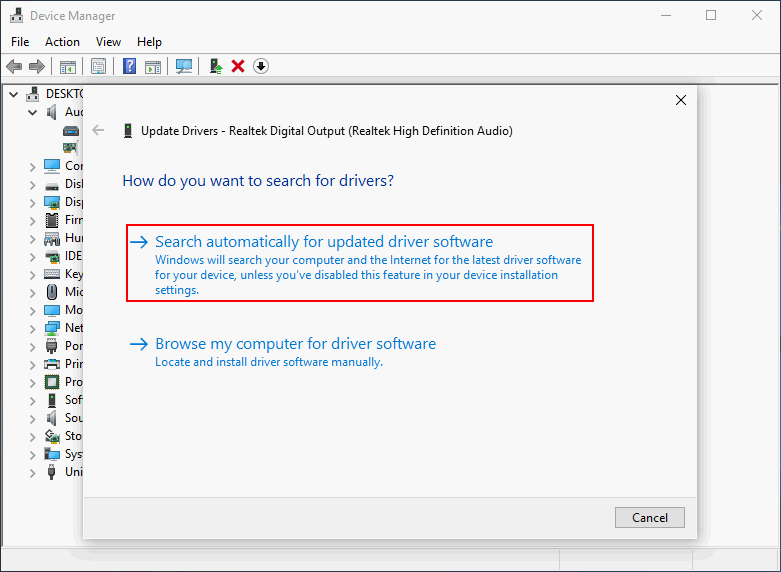Select the Universal Serial Bus USB icon

click(x=51, y=472)
